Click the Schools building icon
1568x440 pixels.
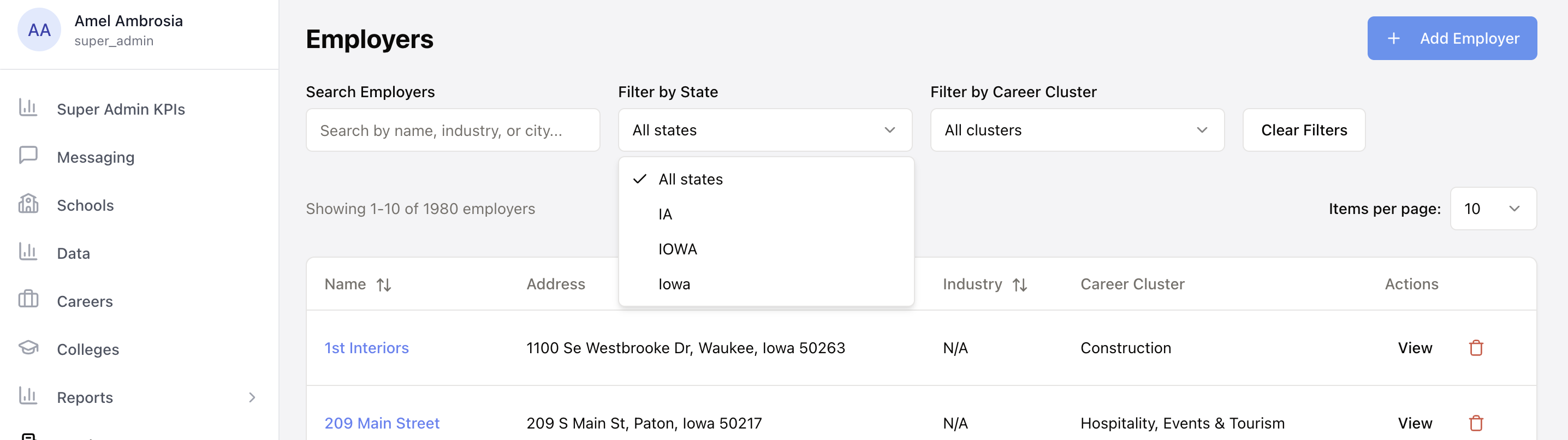pos(28,204)
